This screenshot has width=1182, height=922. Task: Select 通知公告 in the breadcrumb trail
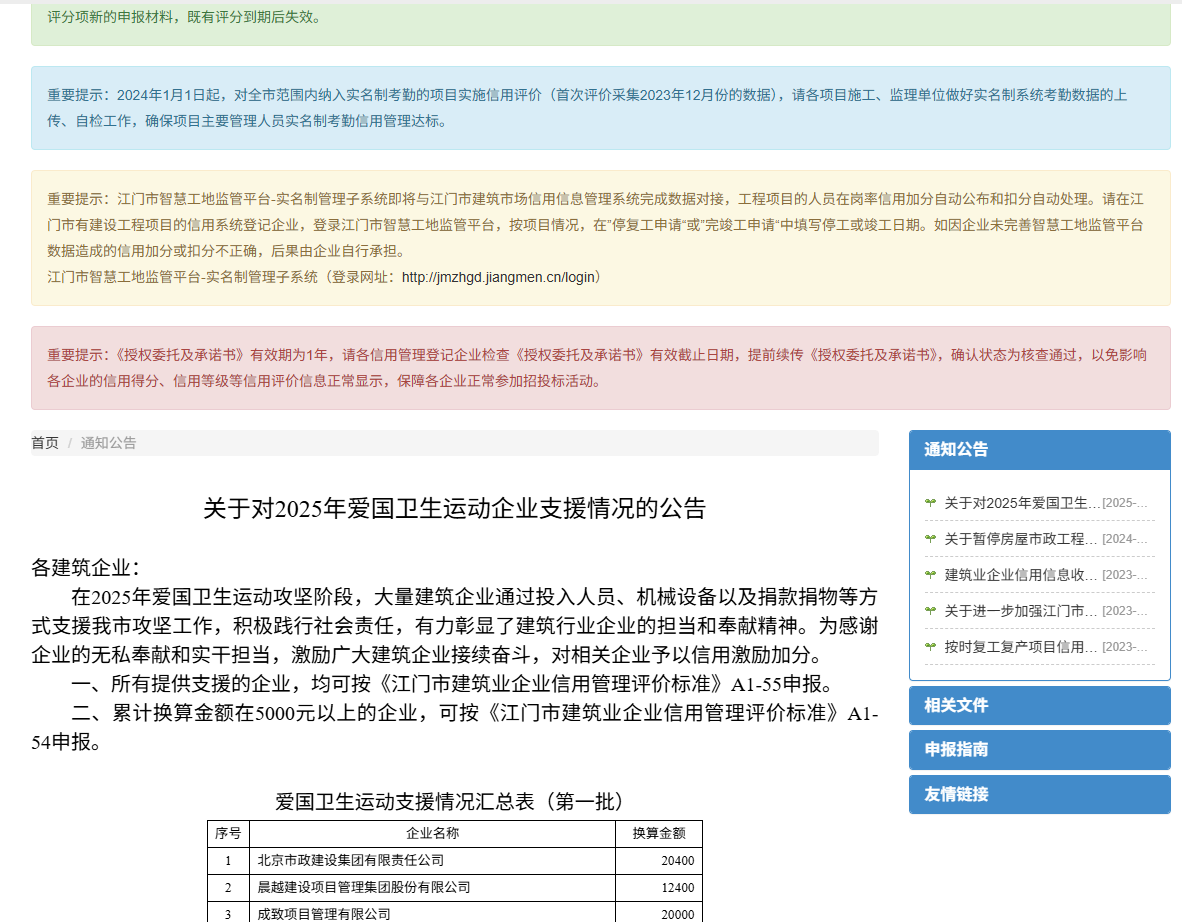[108, 443]
